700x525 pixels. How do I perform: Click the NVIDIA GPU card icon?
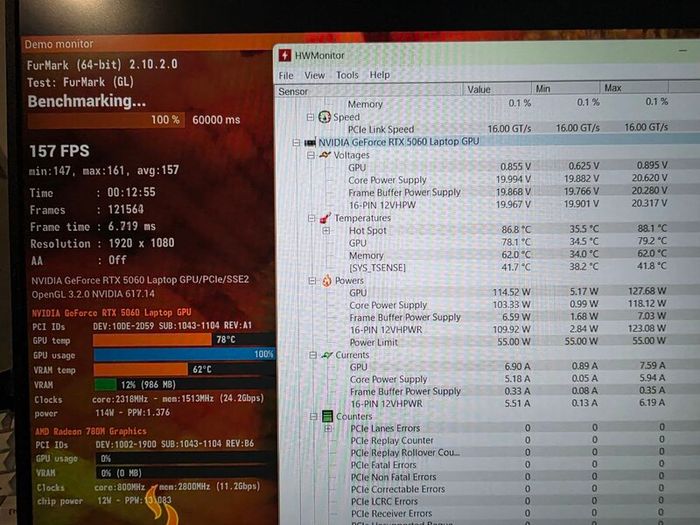310,142
